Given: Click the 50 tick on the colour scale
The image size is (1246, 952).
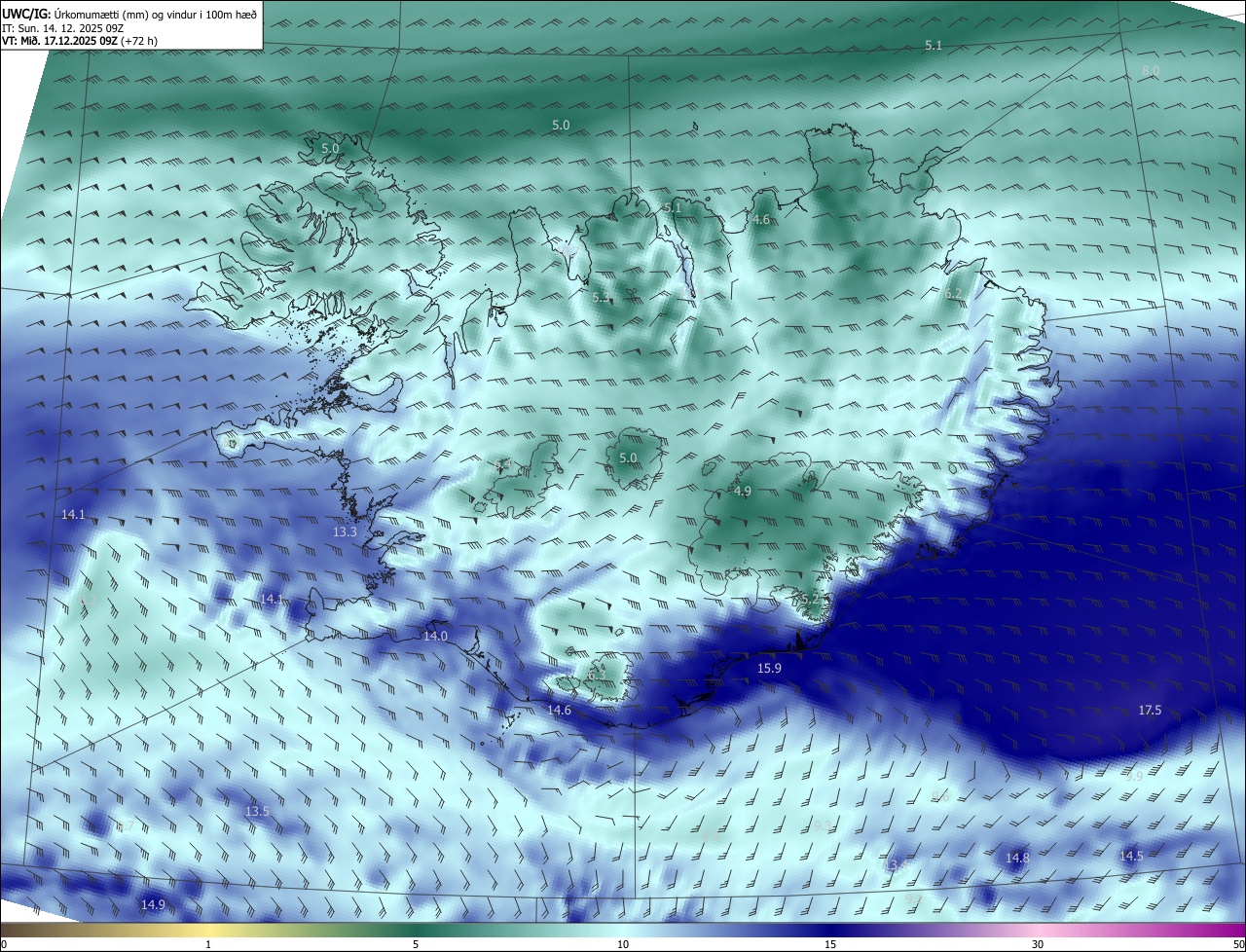Looking at the screenshot, I should click(1238, 944).
